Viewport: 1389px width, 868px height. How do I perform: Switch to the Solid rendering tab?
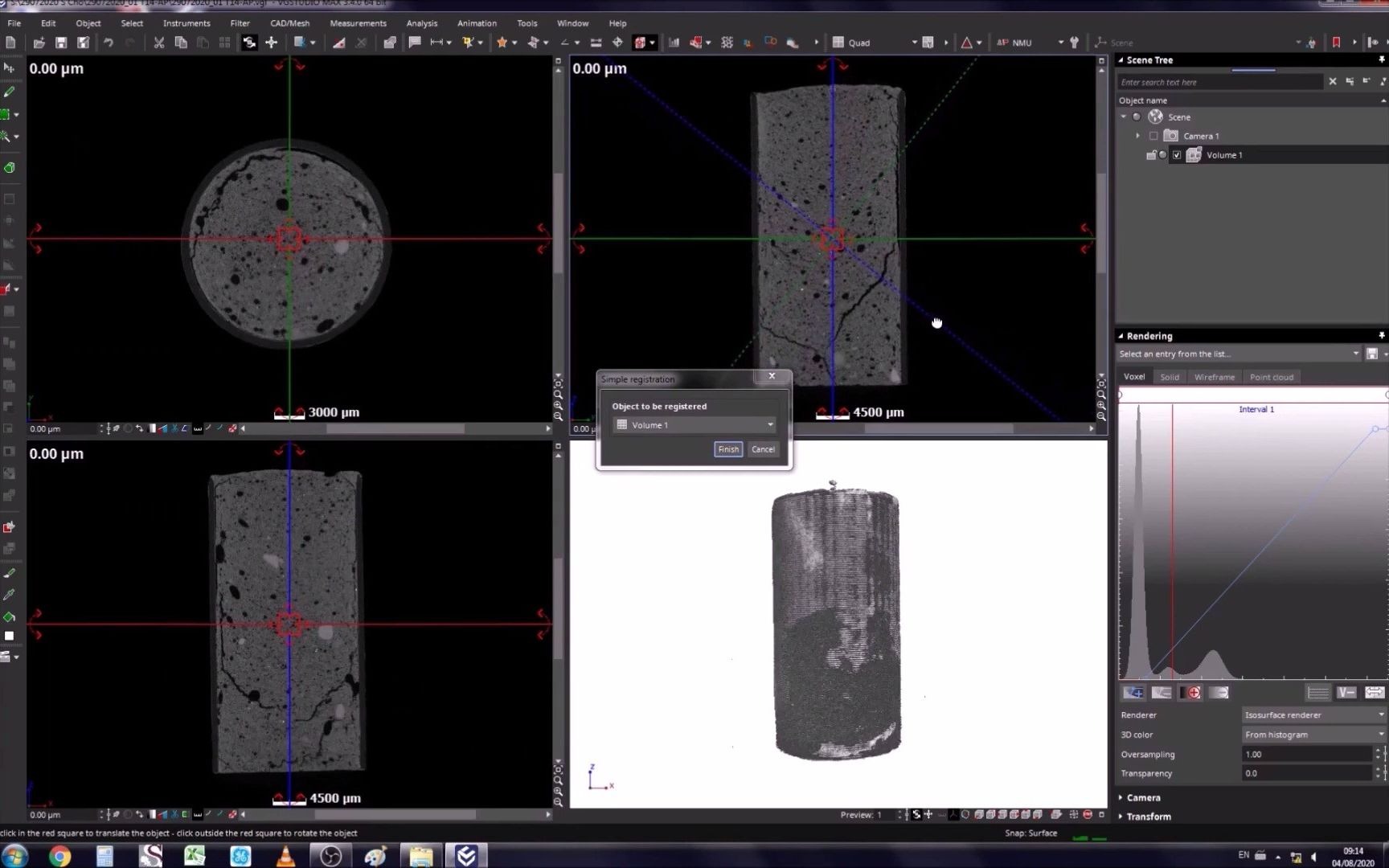tap(1170, 377)
